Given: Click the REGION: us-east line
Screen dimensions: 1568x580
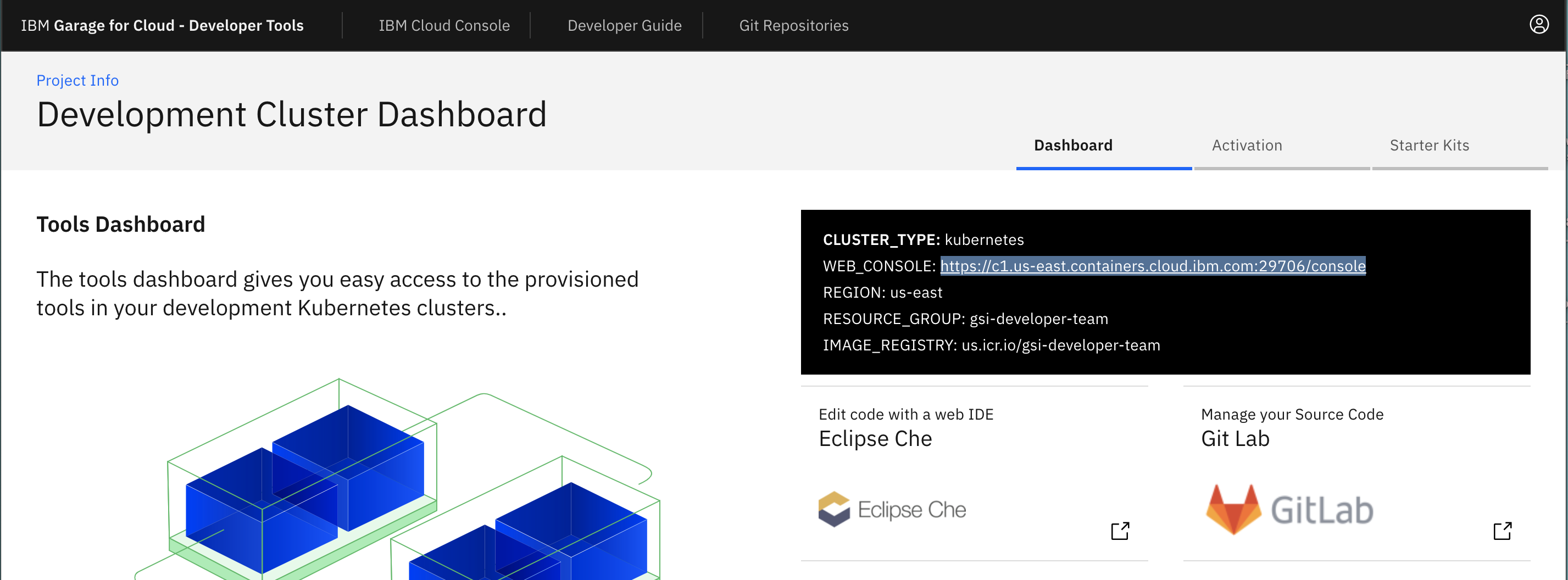Looking at the screenshot, I should [882, 293].
